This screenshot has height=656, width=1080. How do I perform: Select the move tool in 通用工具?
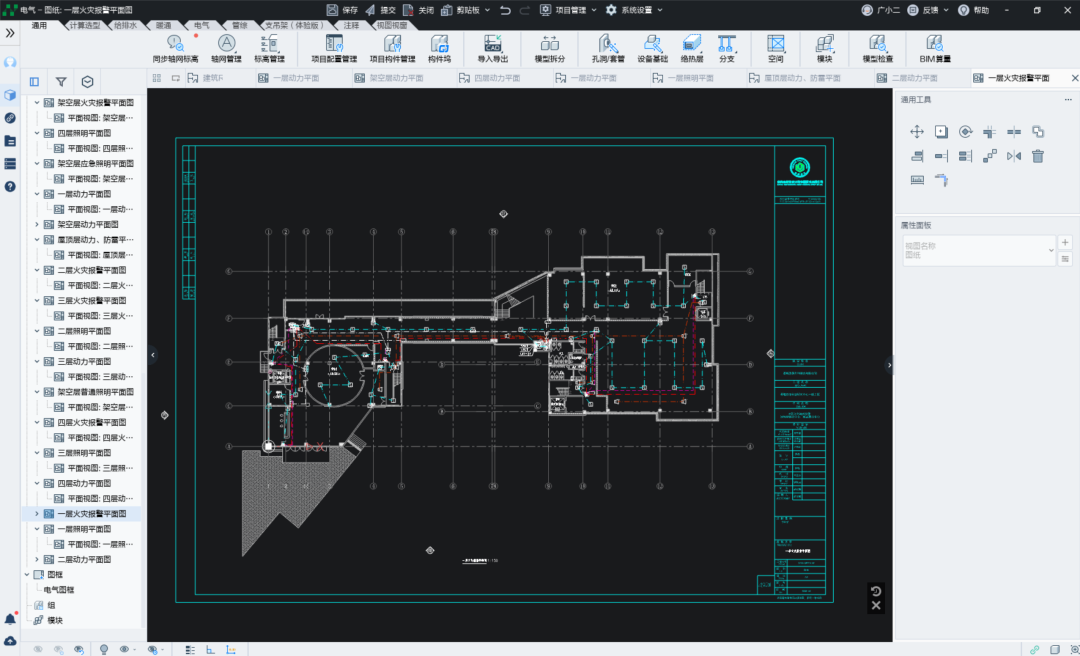click(917, 132)
